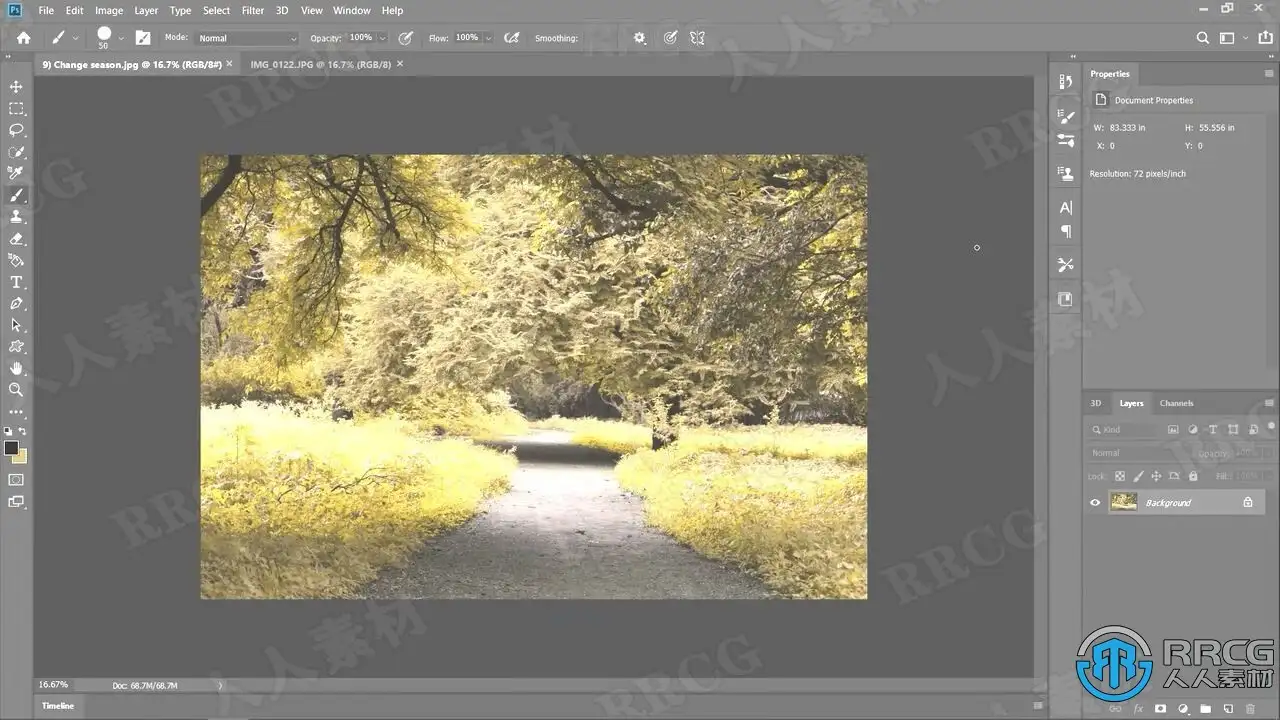
Task: Open the brush preset picker arrow
Action: click(121, 38)
